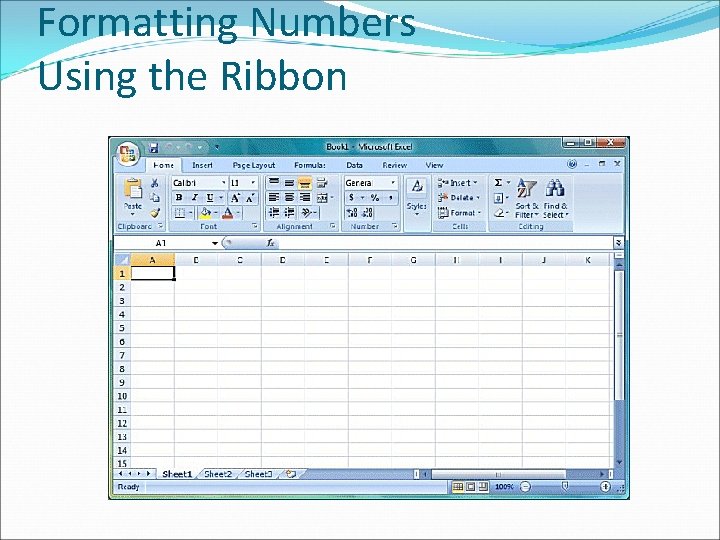This screenshot has height=540, width=720.
Task: Click the Office button logo
Action: coord(128,153)
